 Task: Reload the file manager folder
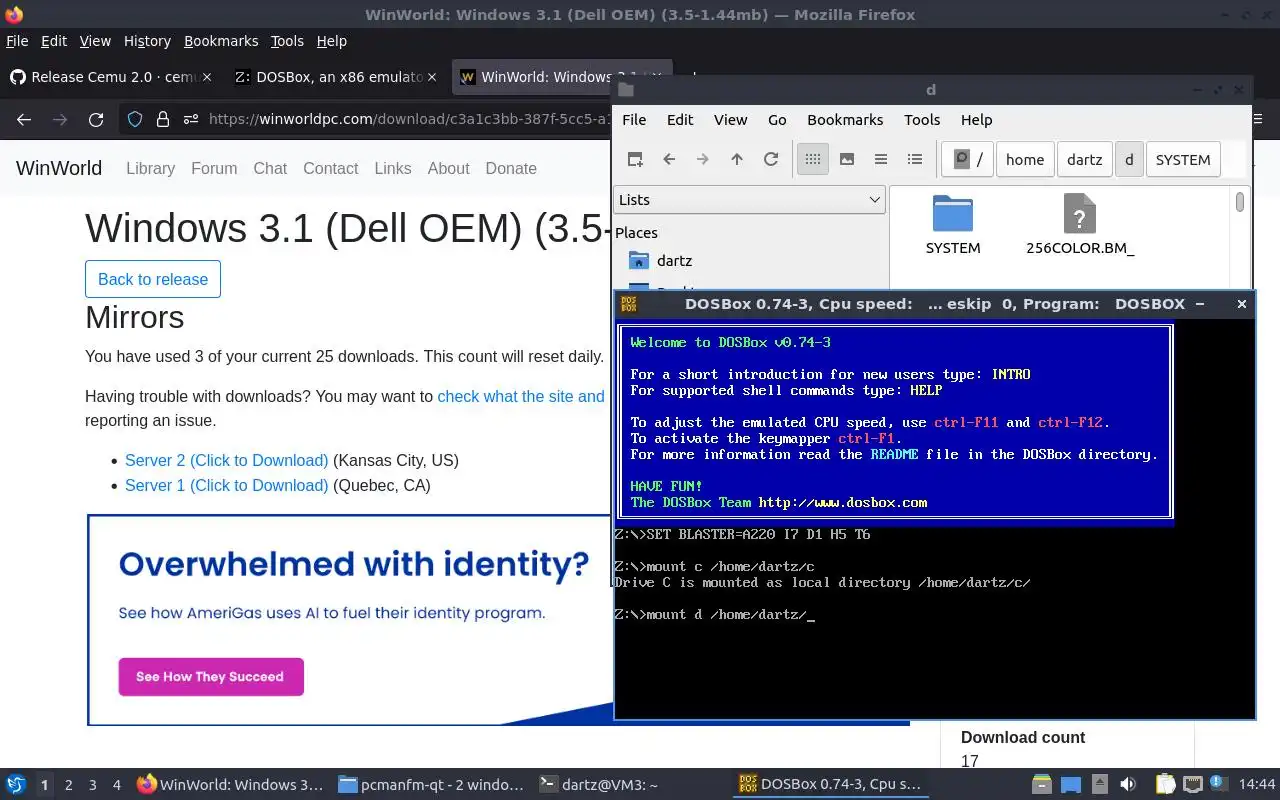771,159
